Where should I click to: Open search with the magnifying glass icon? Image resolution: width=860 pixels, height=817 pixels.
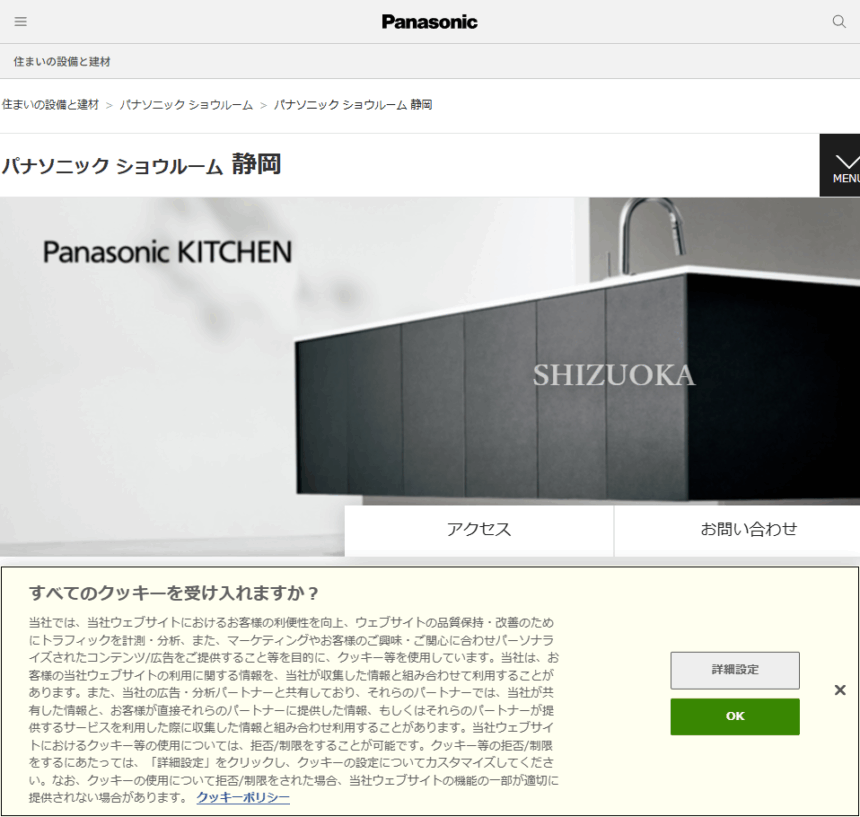coord(839,22)
